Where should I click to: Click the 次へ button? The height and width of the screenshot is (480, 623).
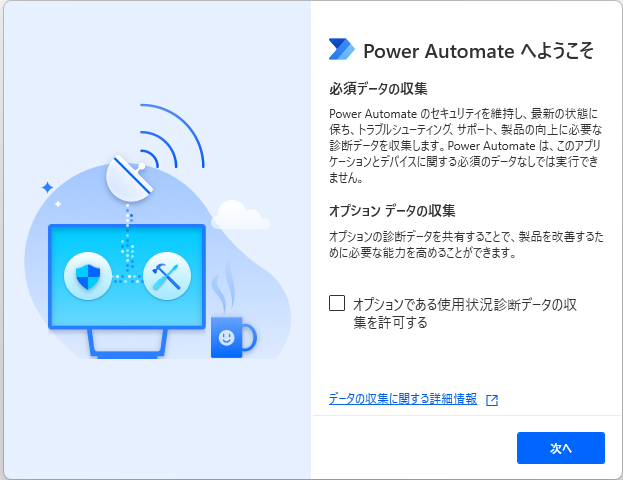[x=561, y=448]
